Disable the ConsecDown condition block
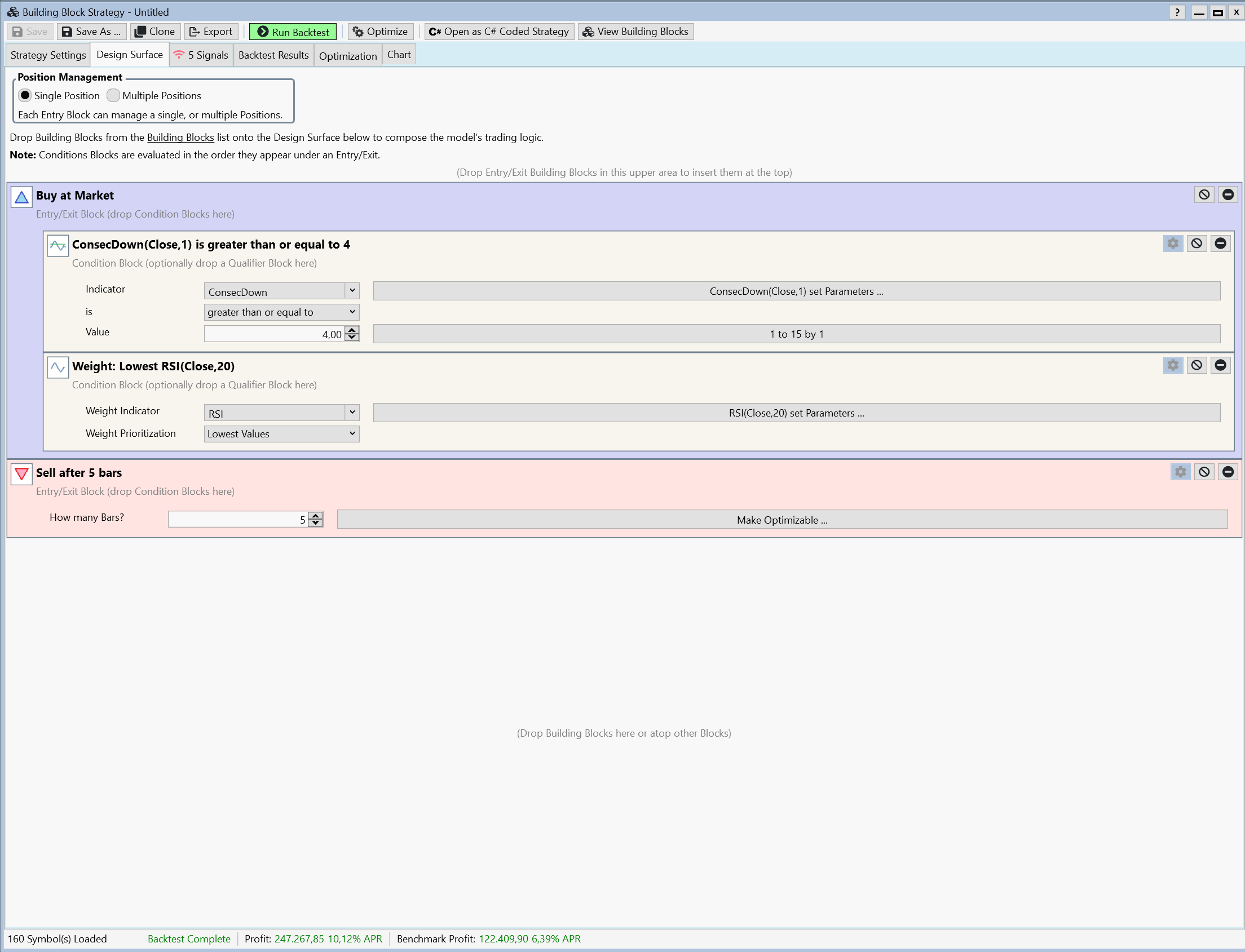This screenshot has height=952, width=1245. [x=1197, y=243]
